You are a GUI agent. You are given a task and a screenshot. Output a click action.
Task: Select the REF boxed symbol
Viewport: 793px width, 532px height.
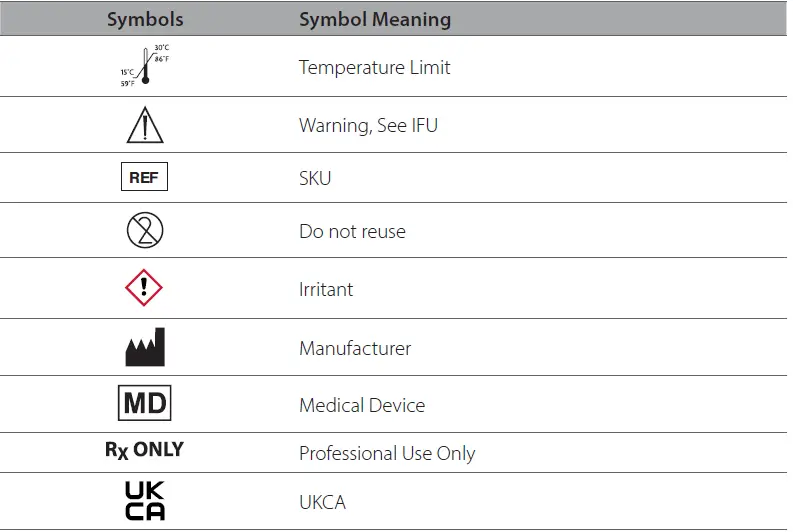click(144, 179)
